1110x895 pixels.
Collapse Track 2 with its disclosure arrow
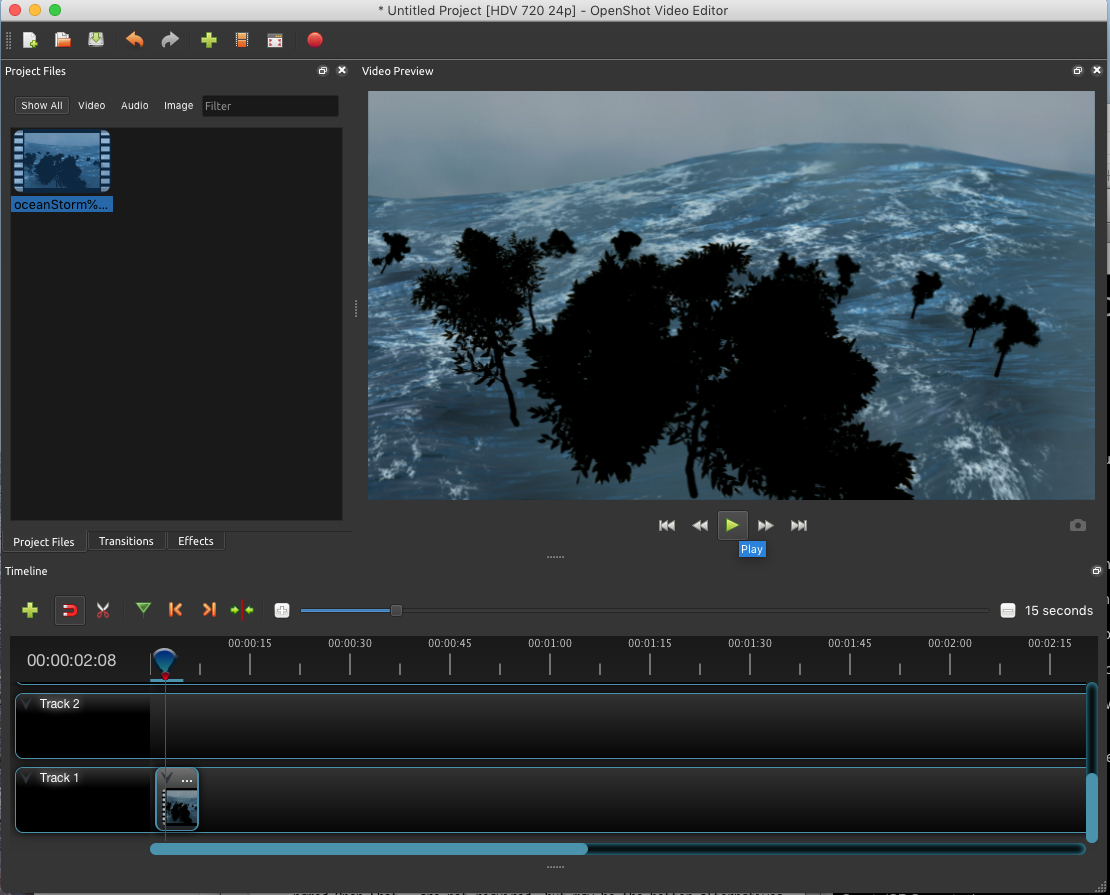pyautogui.click(x=27, y=703)
